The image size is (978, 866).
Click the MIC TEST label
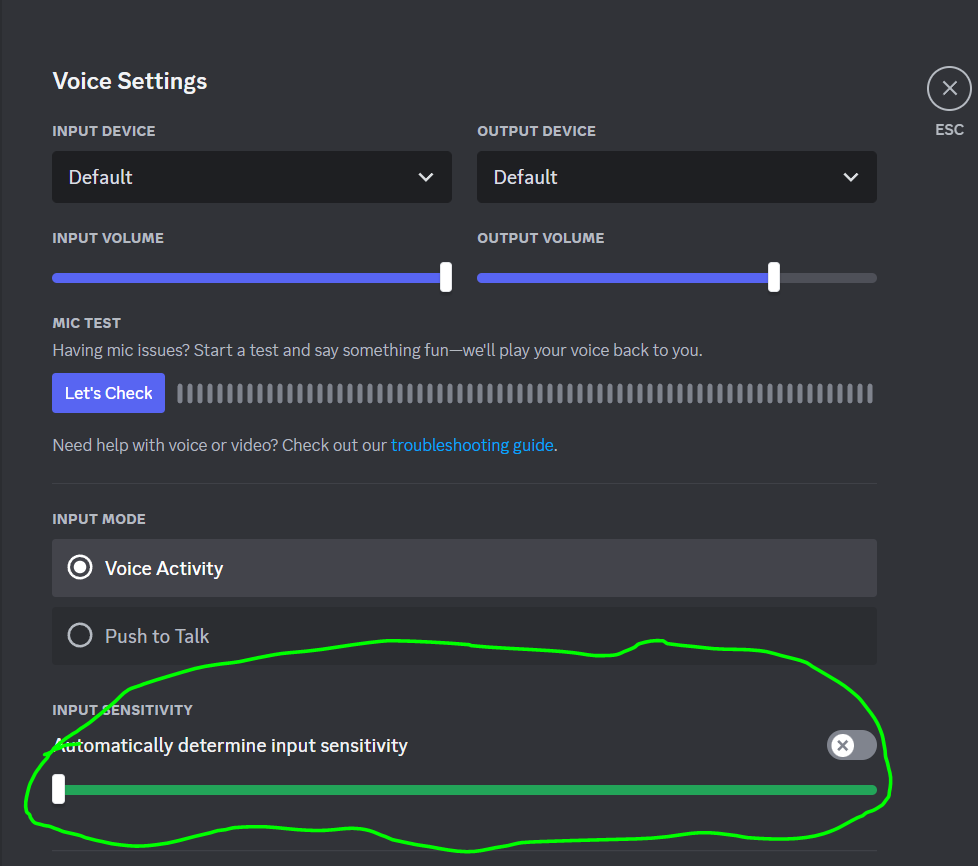click(x=87, y=323)
